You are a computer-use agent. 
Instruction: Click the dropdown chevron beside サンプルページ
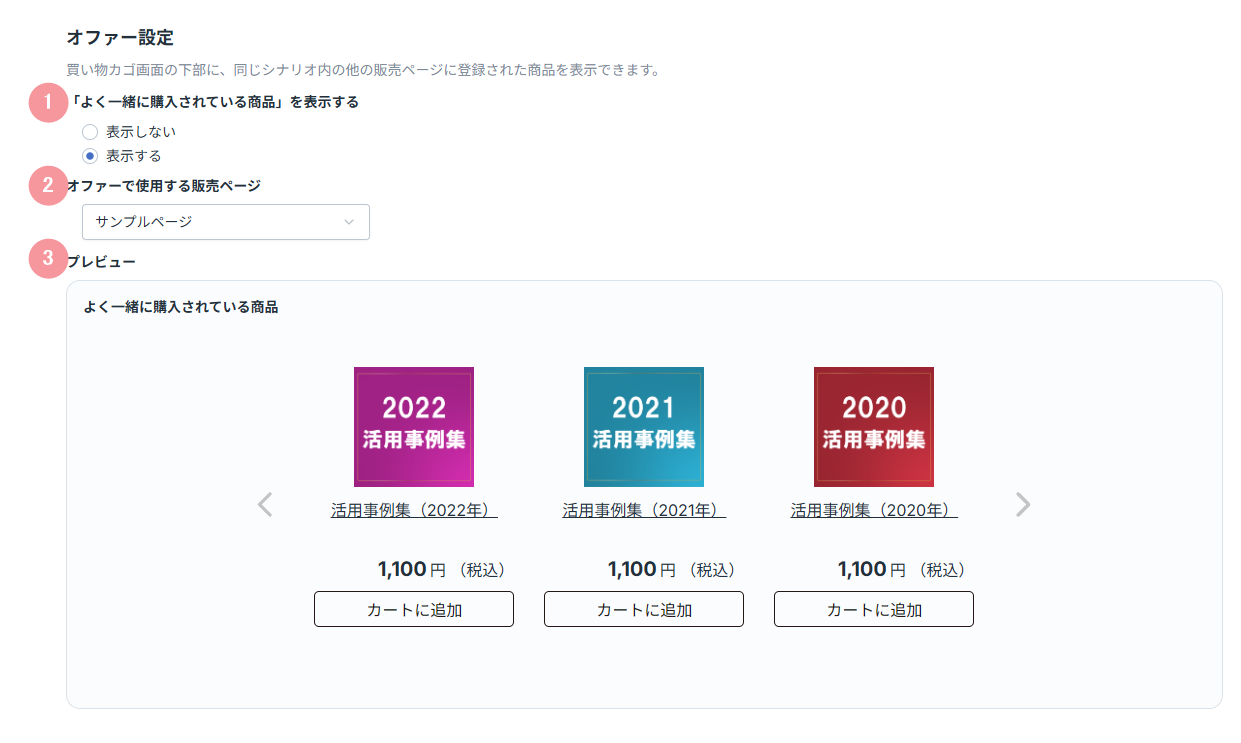348,222
